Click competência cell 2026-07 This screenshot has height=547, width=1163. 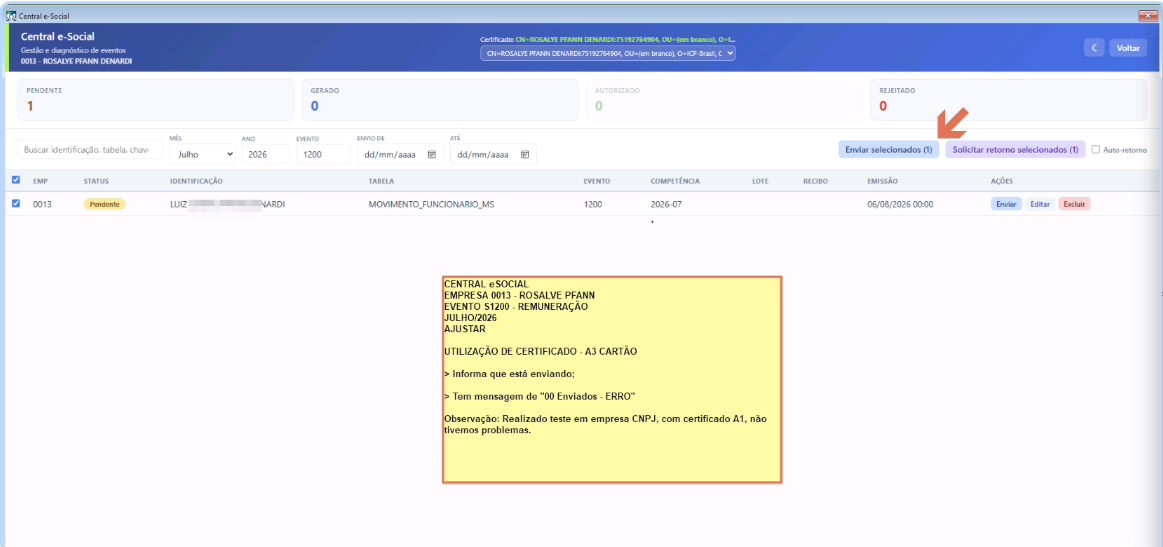pos(668,204)
